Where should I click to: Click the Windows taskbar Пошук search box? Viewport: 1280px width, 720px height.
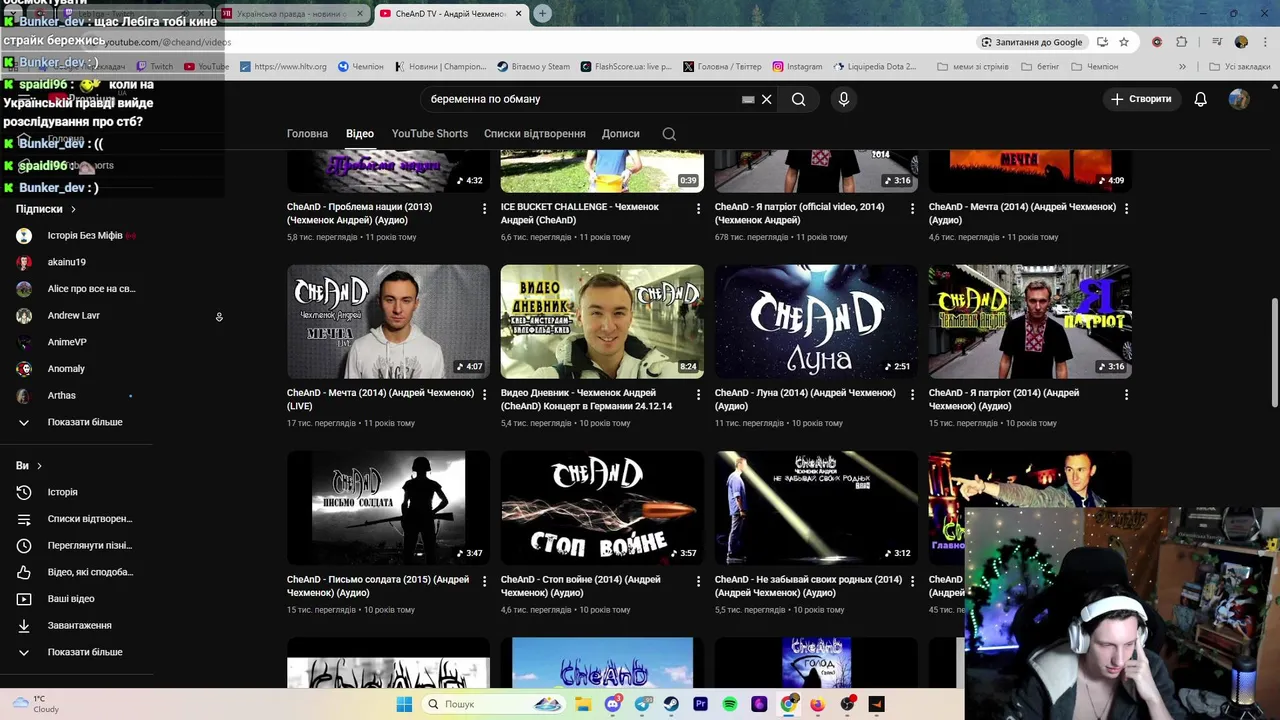[x=495, y=704]
